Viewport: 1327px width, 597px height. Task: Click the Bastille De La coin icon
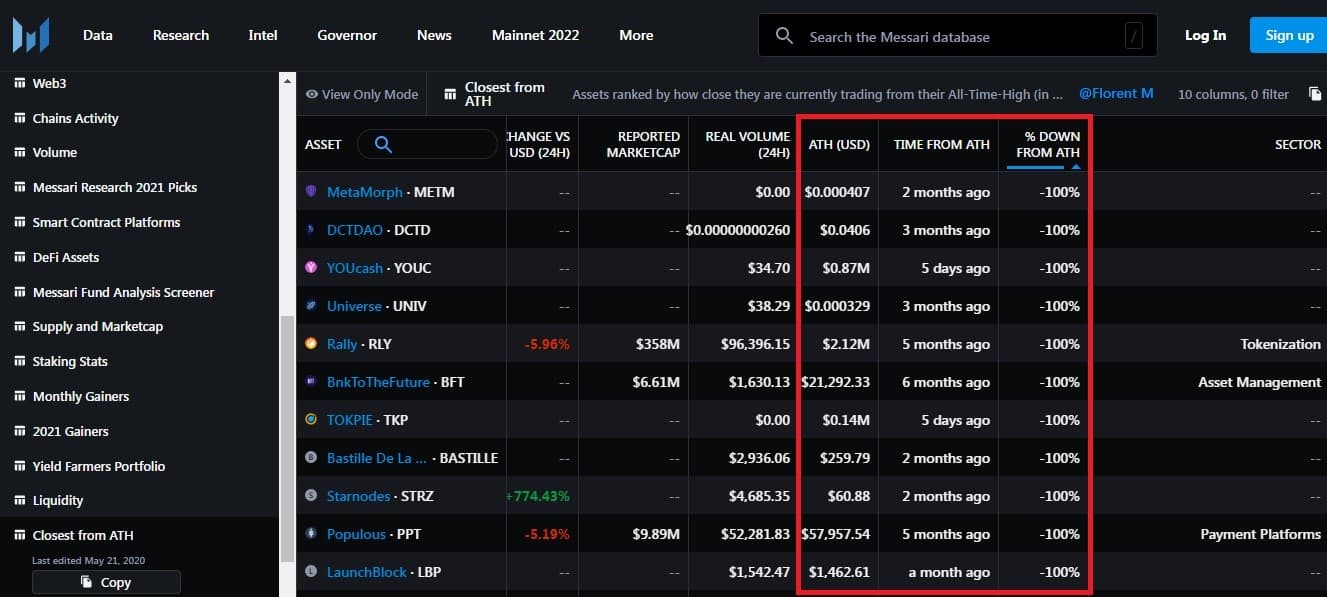coord(311,458)
